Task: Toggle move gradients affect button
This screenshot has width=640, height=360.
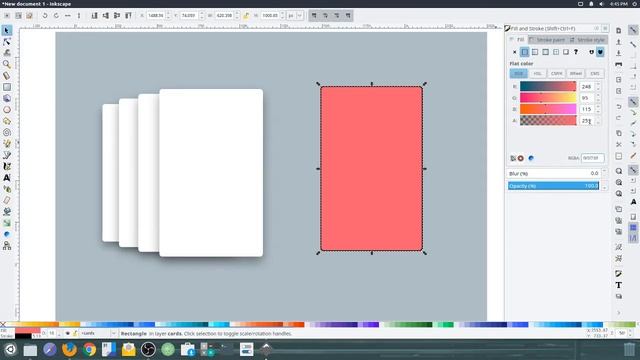Action: click(x=337, y=16)
